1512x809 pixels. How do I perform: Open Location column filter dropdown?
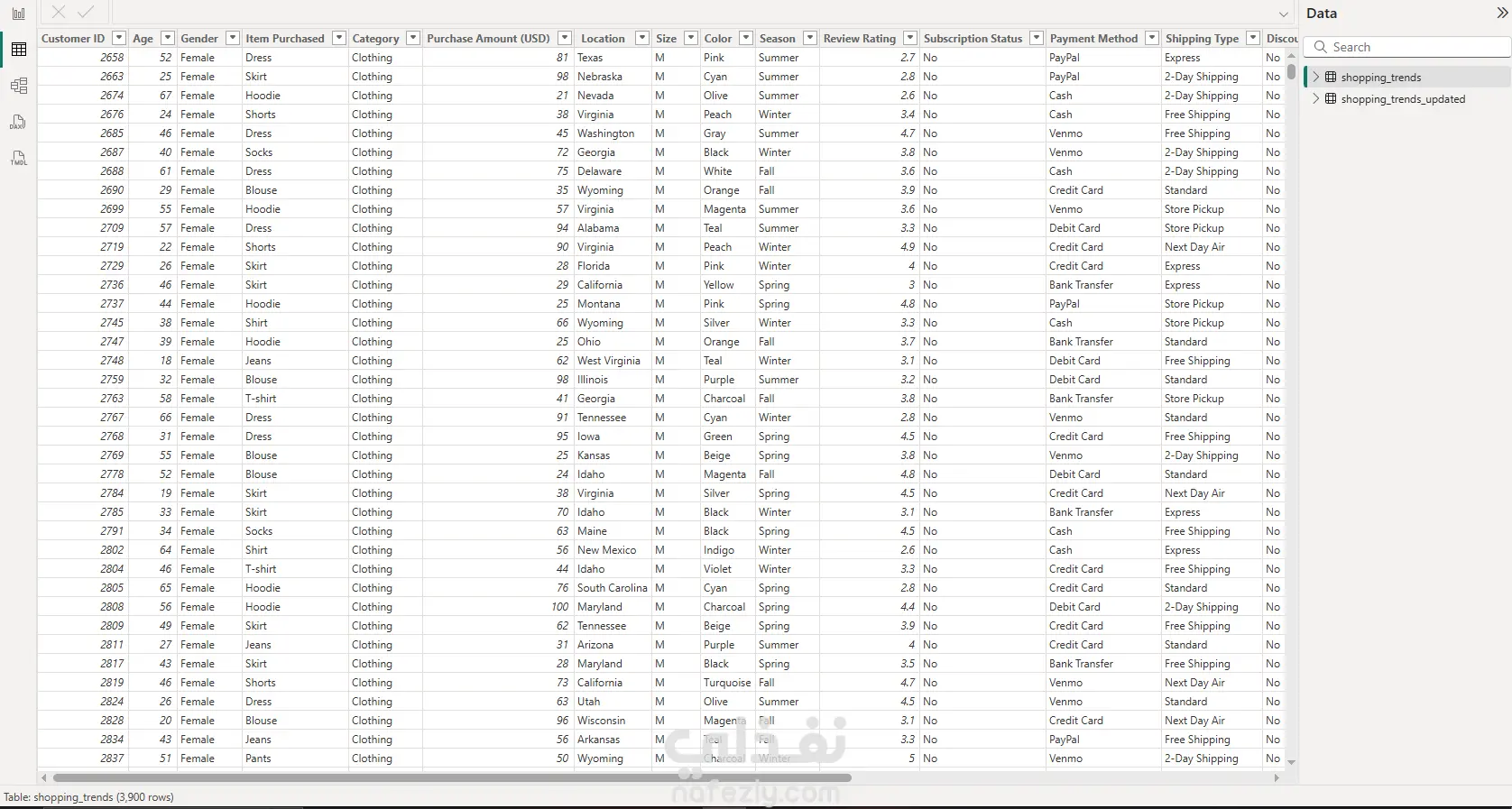click(642, 38)
